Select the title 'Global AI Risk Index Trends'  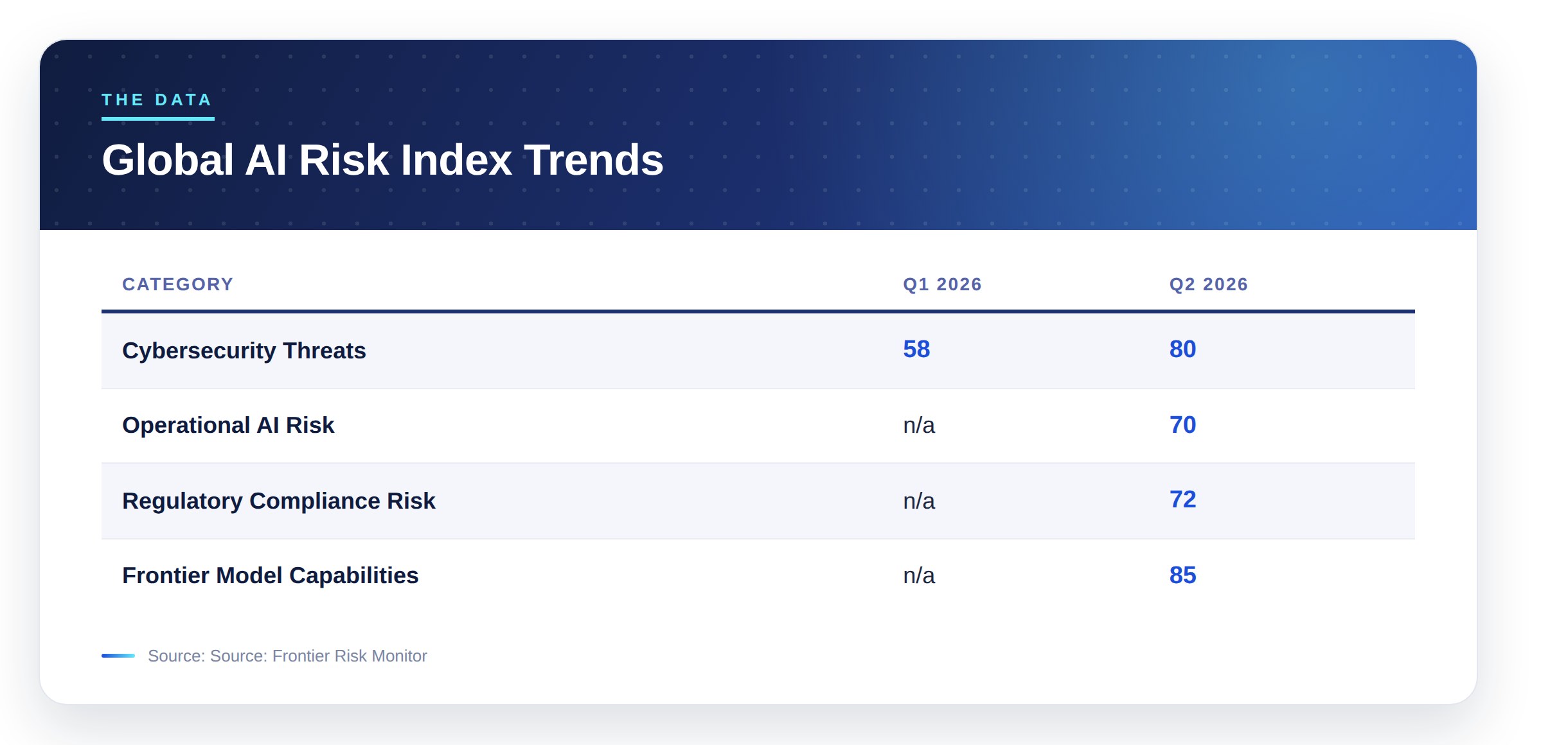click(382, 160)
